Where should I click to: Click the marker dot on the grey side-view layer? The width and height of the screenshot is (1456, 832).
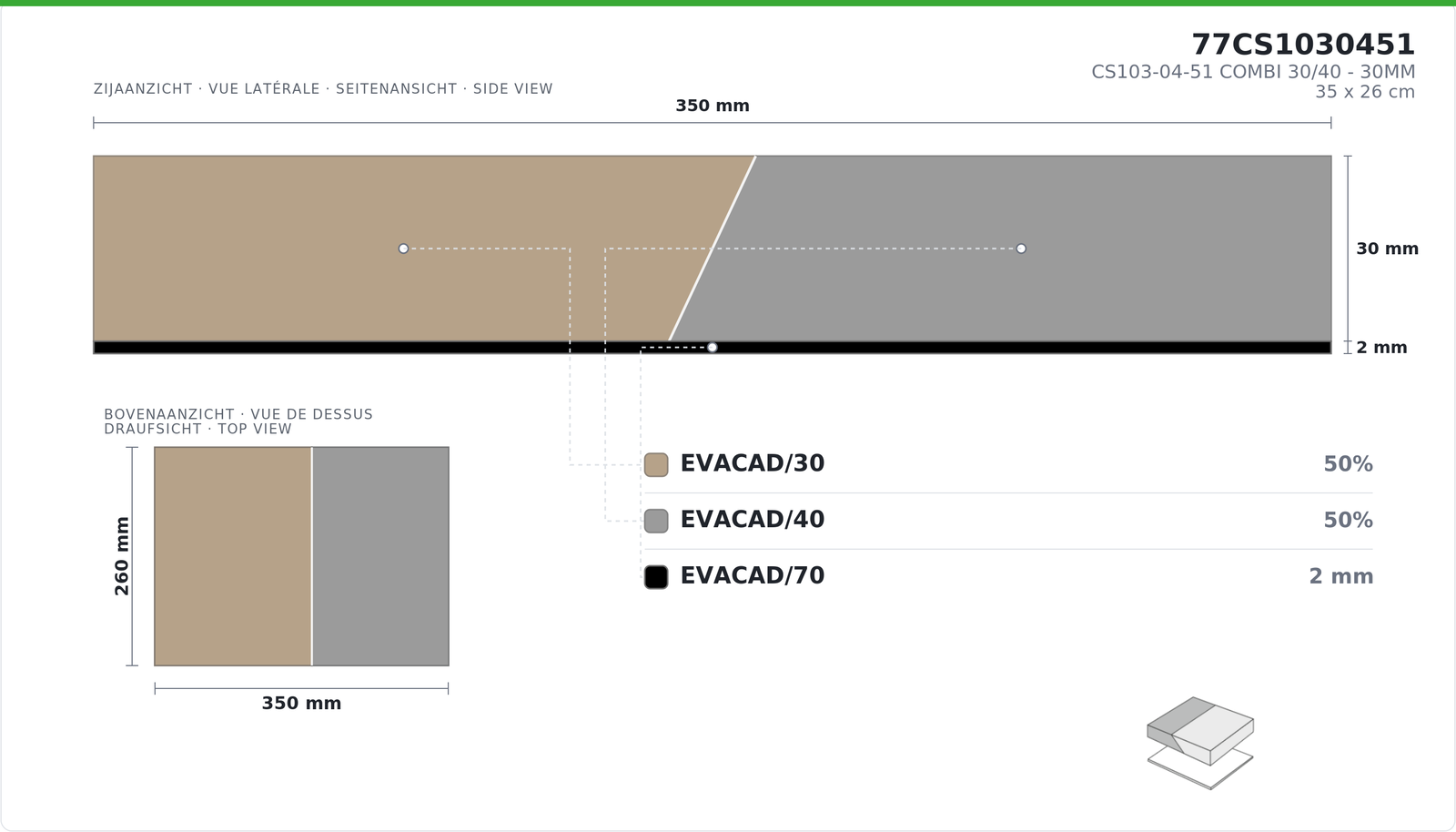[x=1021, y=249]
